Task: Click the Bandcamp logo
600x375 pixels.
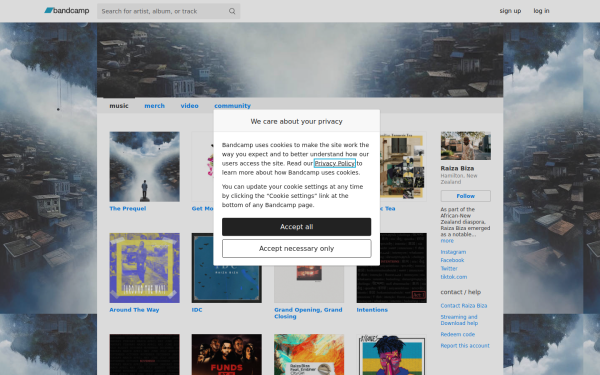Action: click(67, 11)
